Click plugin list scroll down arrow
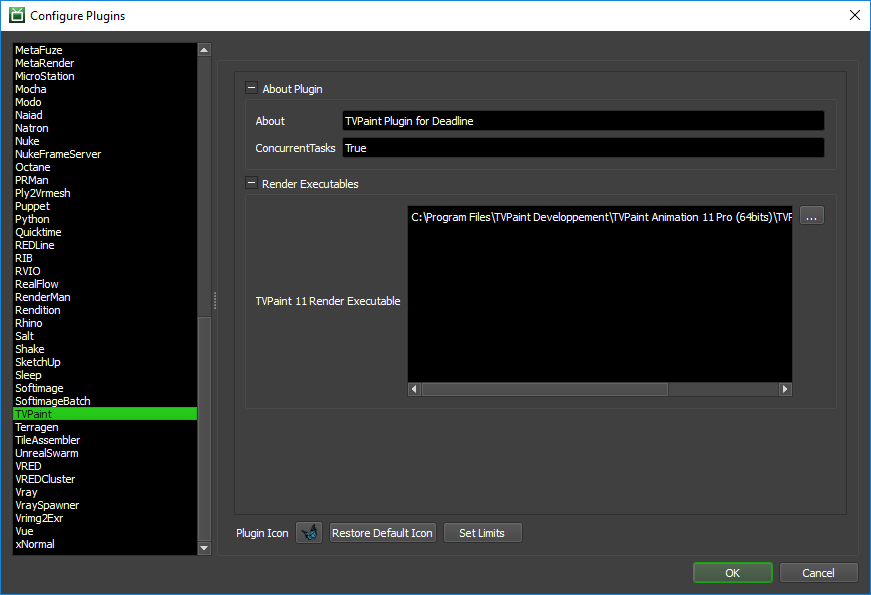Screen dimensions: 871x595 pyautogui.click(x=204, y=548)
